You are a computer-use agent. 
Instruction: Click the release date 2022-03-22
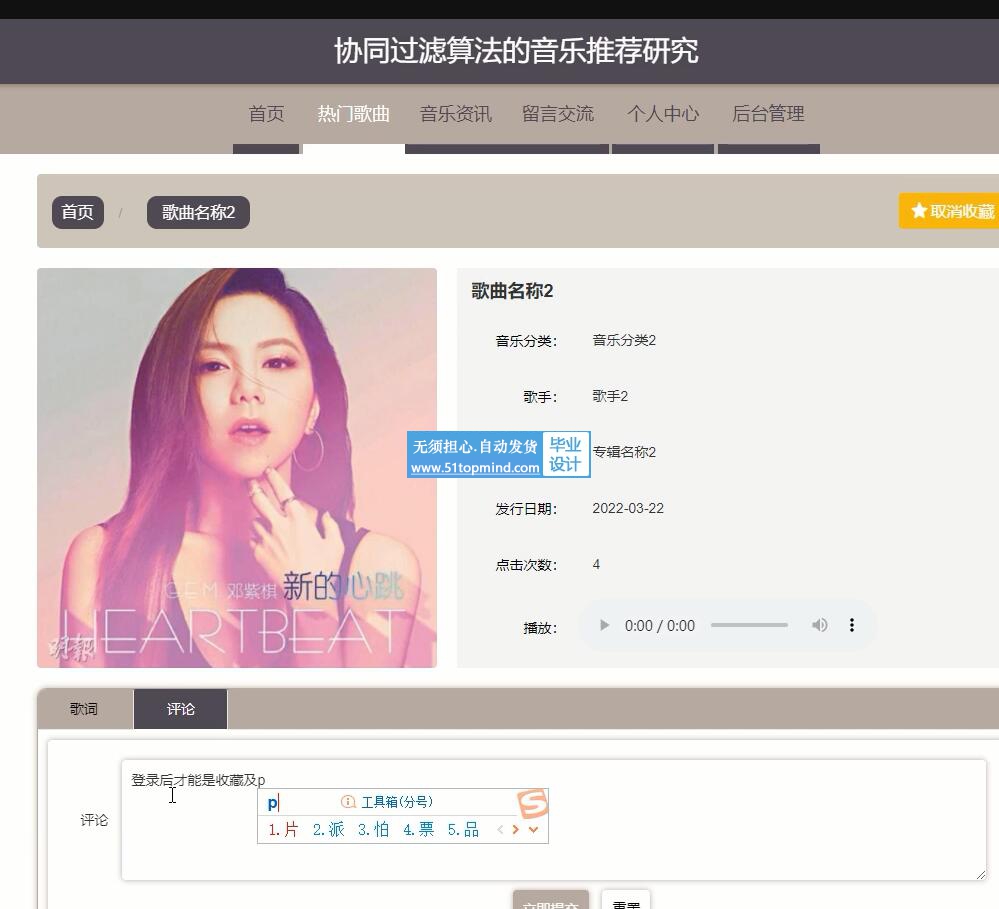coord(628,508)
